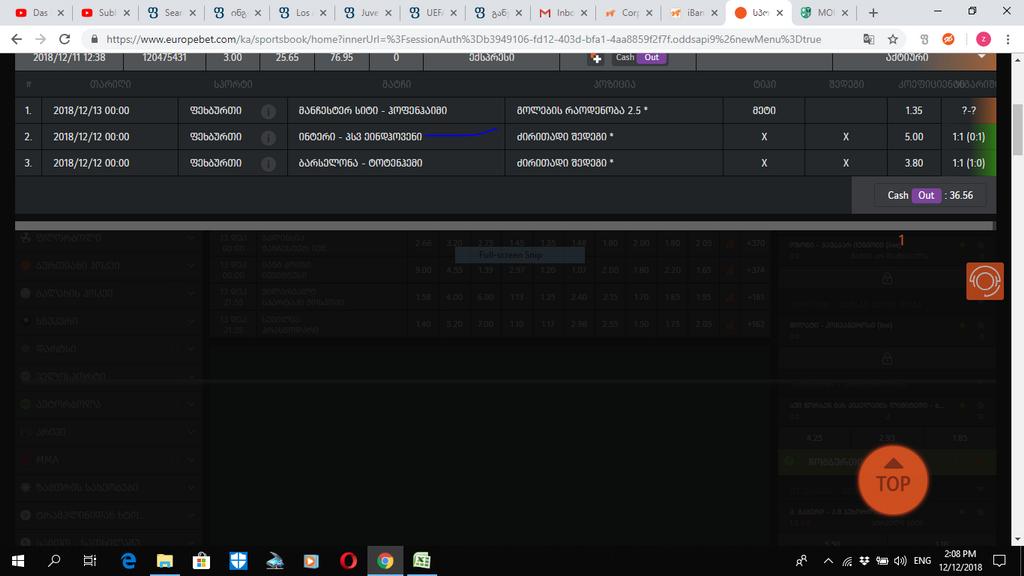Image resolution: width=1024 pixels, height=576 pixels.
Task: Click the page vertical scrollbar thumb
Action: tap(1017, 129)
